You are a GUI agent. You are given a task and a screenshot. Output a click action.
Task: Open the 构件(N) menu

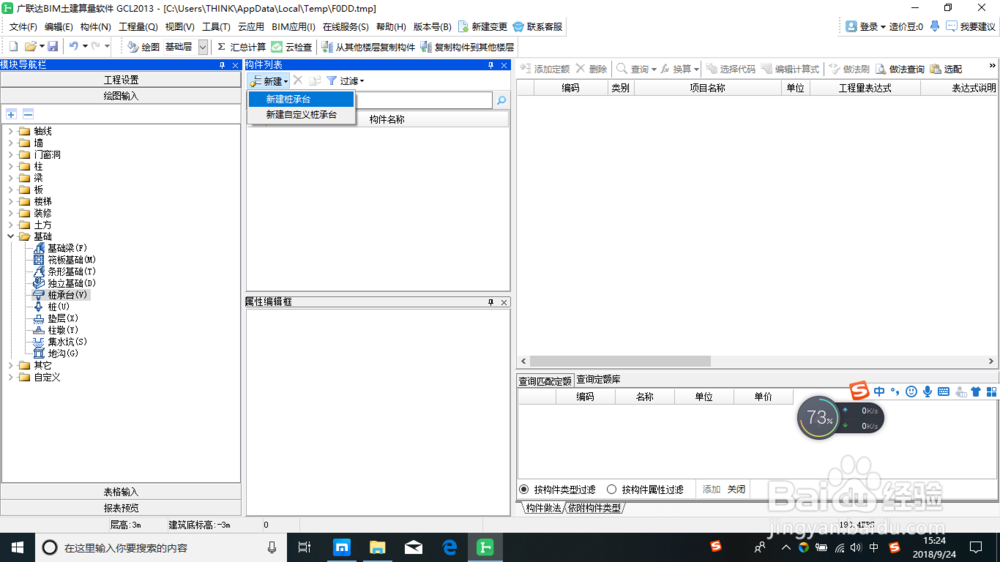pos(96,27)
